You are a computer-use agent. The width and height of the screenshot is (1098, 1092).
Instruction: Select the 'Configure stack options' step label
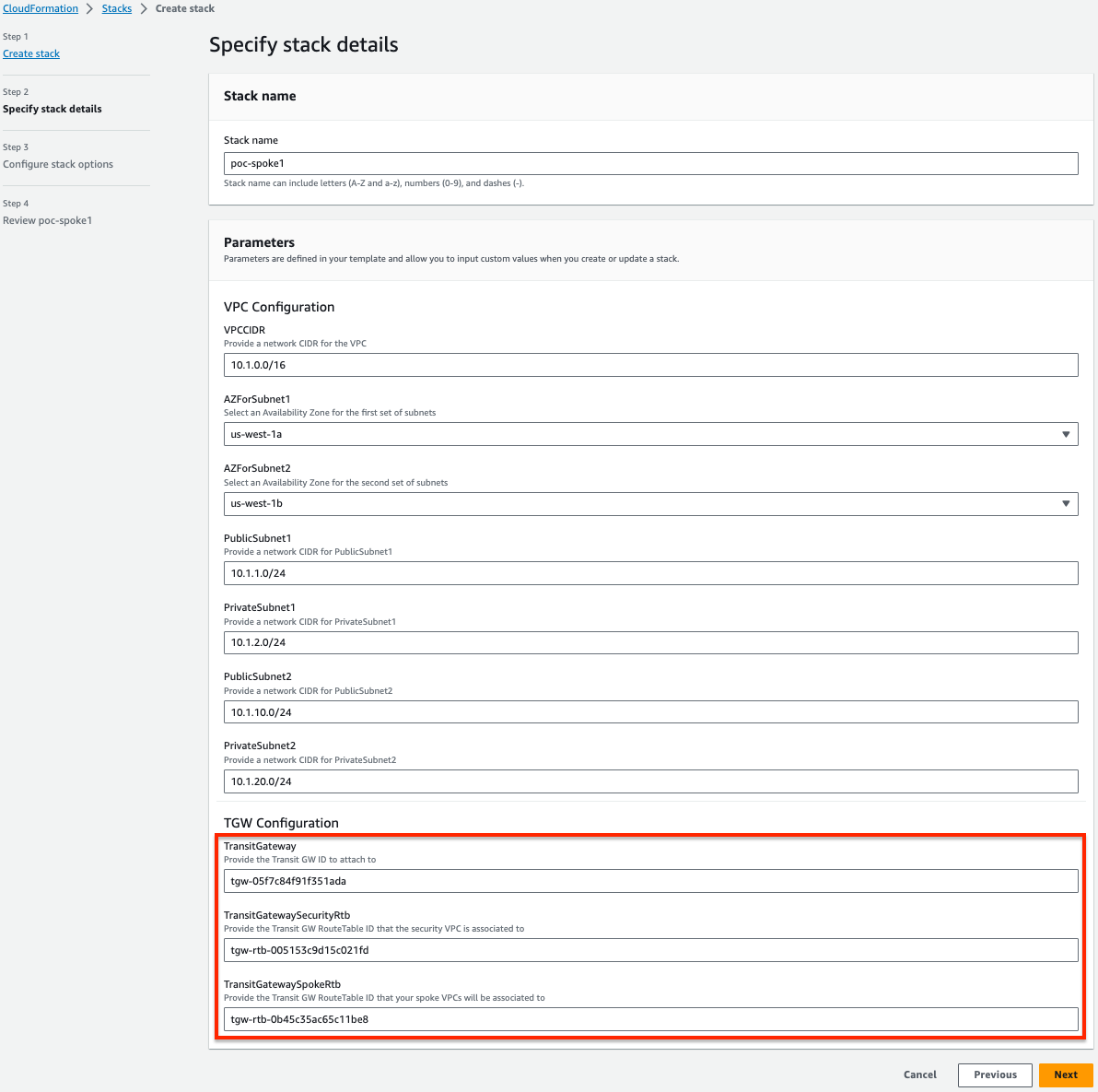(x=58, y=165)
